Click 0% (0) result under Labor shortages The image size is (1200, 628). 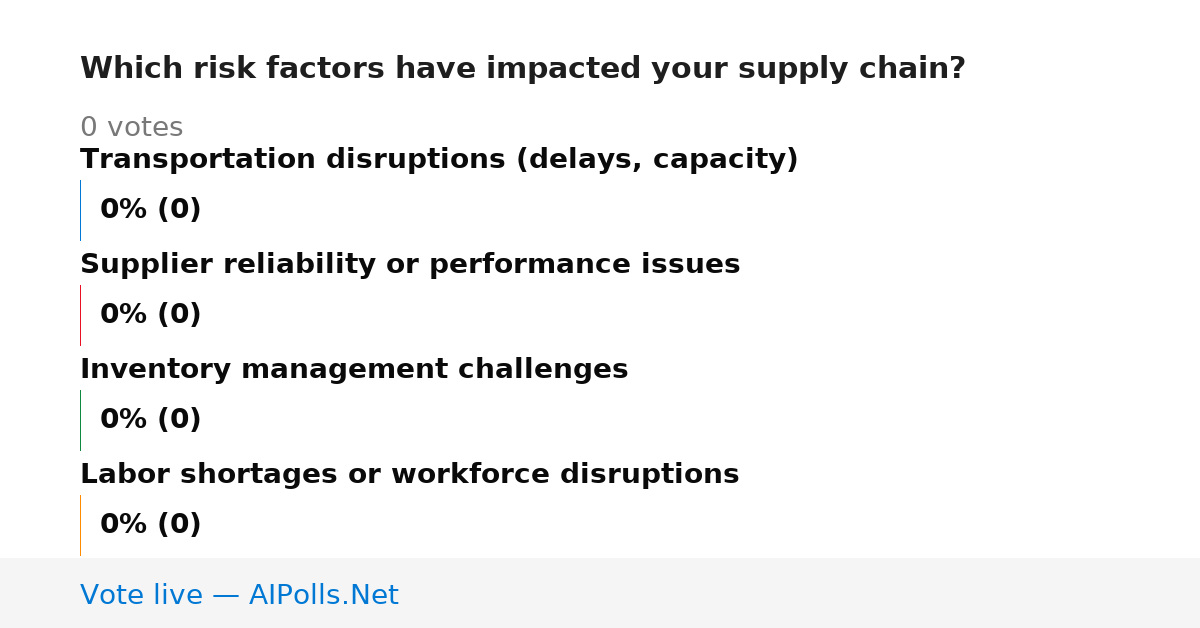(x=151, y=525)
